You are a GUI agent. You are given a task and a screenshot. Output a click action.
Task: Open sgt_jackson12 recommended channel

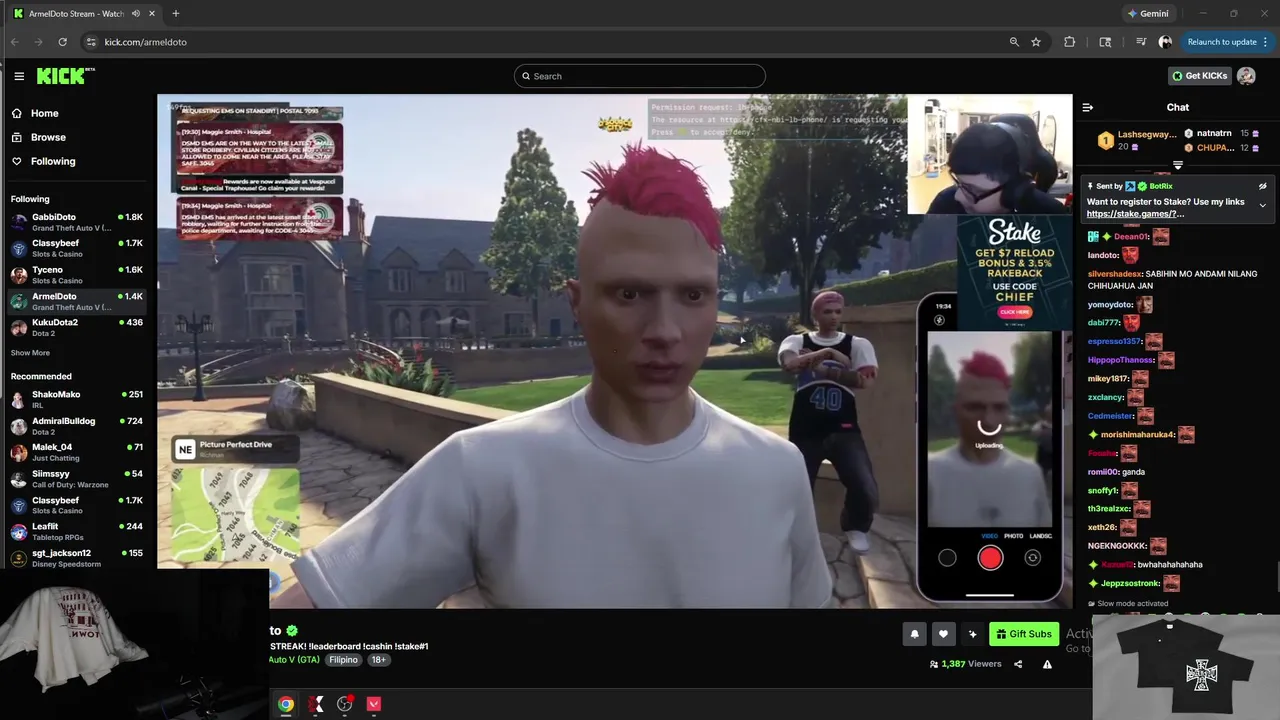tap(77, 557)
